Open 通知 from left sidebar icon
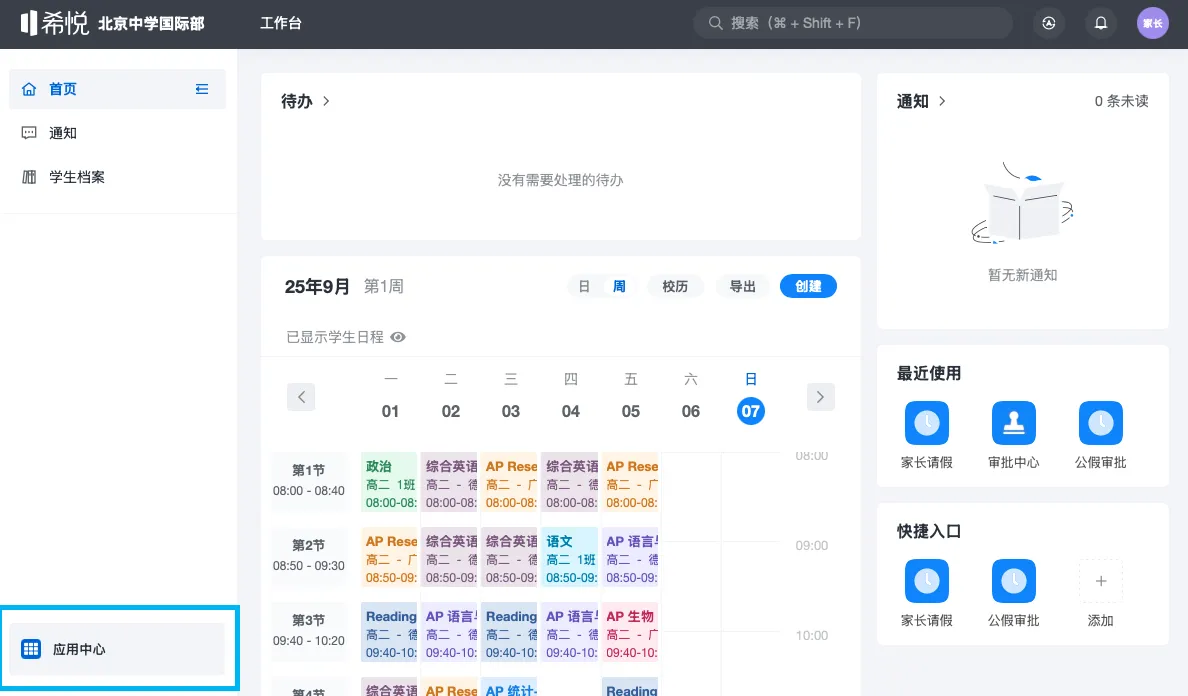 tap(60, 132)
